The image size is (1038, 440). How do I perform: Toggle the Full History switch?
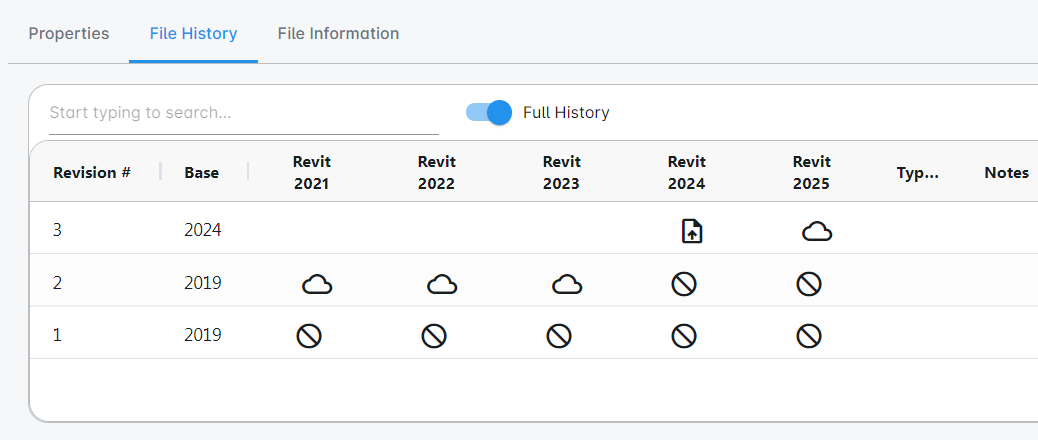click(489, 112)
